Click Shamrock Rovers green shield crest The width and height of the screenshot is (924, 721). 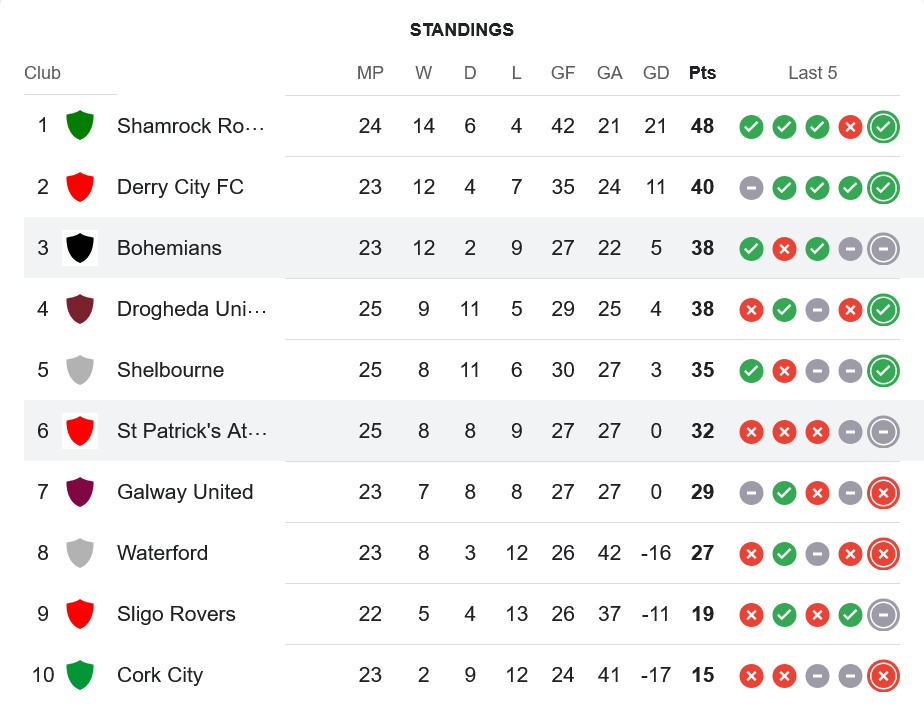pyautogui.click(x=80, y=126)
